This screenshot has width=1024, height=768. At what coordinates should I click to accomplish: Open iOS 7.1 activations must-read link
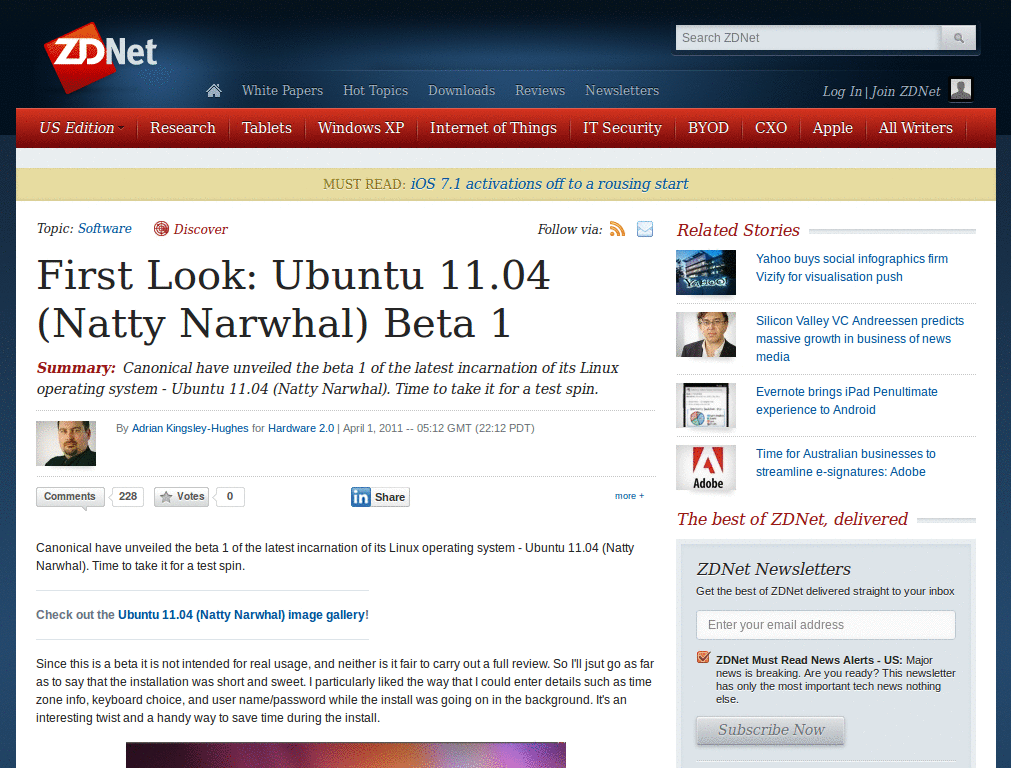pyautogui.click(x=549, y=184)
